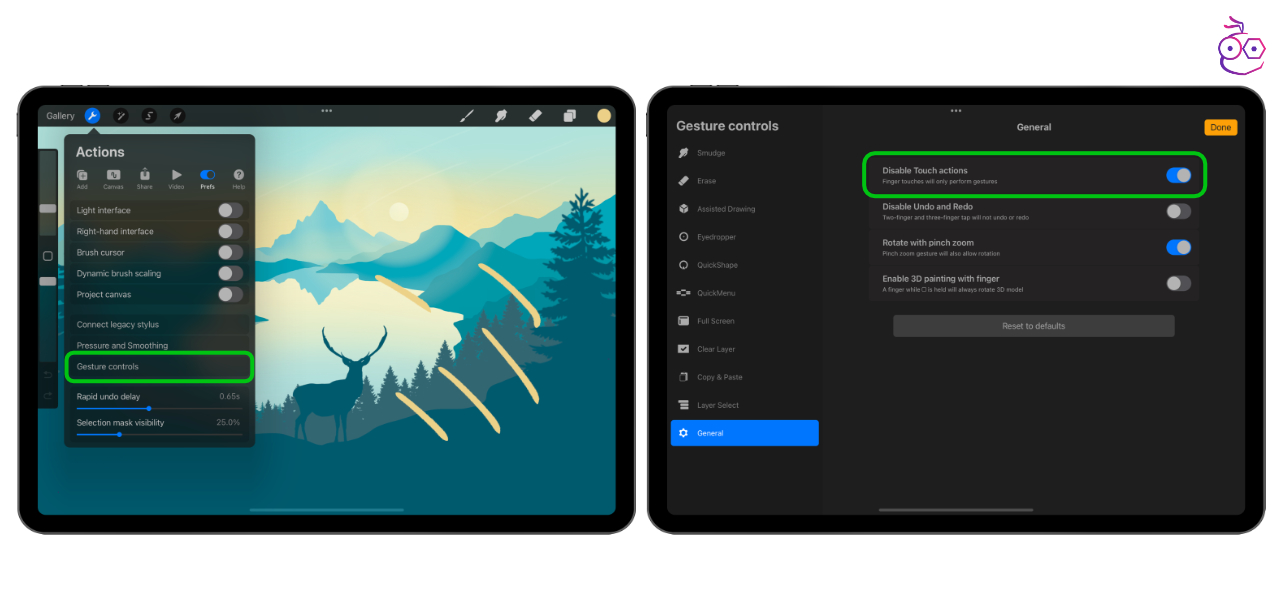Click Reset to defaults button
Viewport: 1280px width, 591px height.
point(1033,326)
